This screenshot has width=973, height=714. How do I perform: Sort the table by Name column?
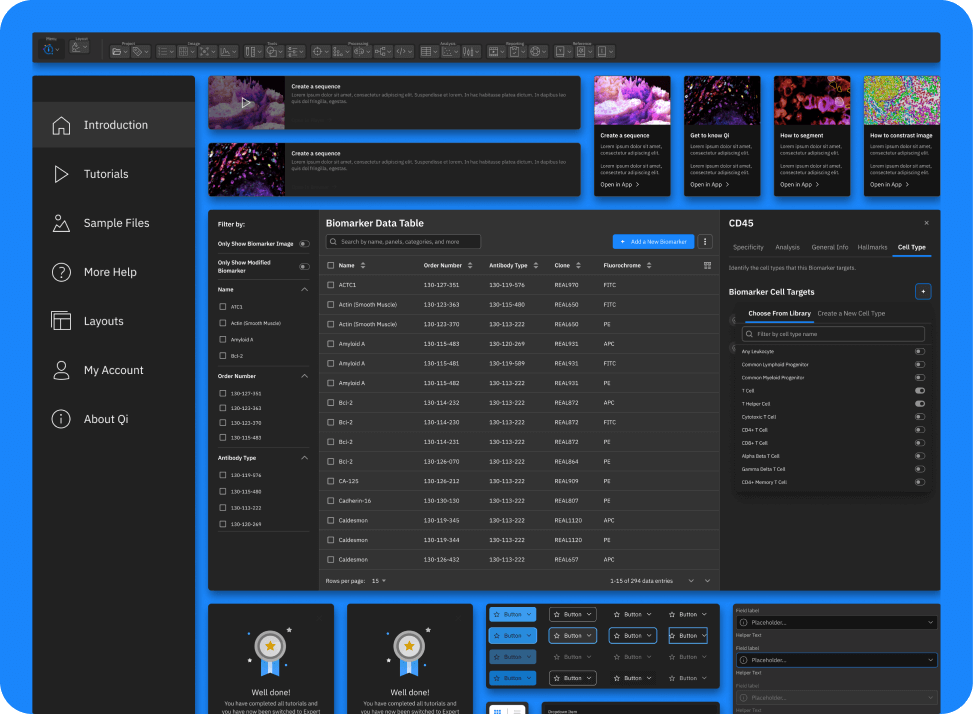tap(363, 266)
